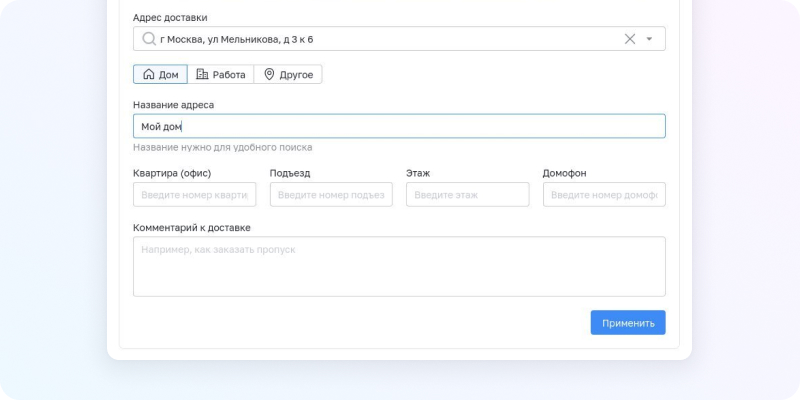
Task: Clear the delivery address with the X icon
Action: point(630,39)
